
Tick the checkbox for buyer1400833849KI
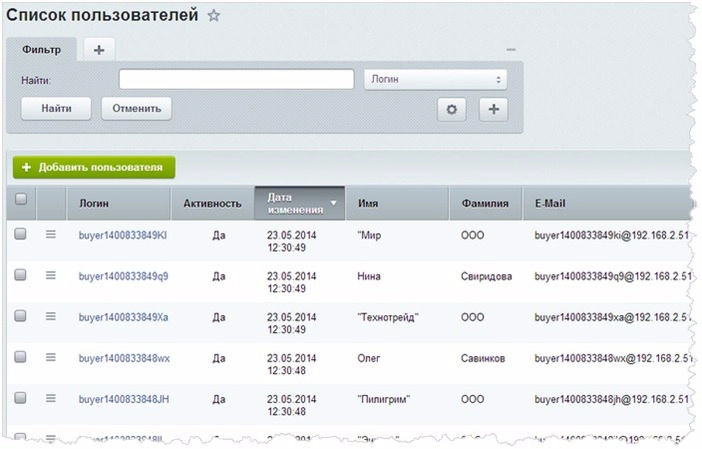[20, 234]
